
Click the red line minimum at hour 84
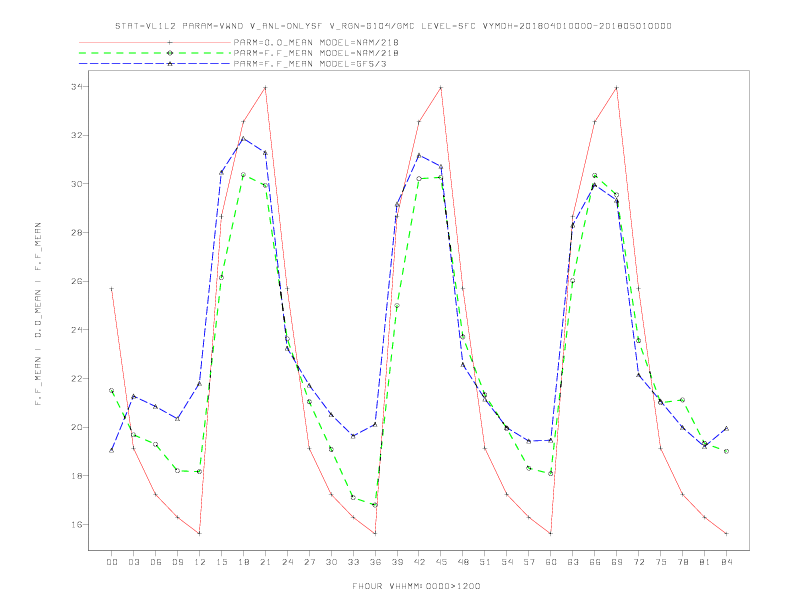[x=726, y=534]
